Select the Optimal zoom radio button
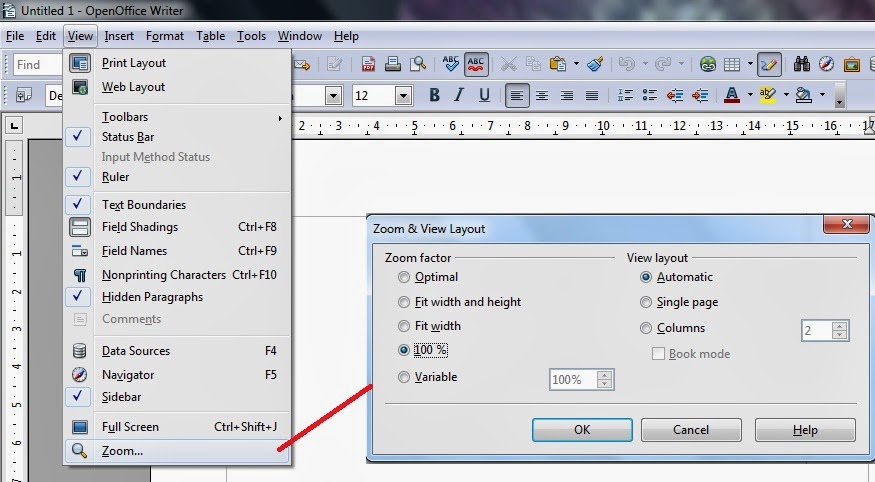Image resolution: width=875 pixels, height=482 pixels. [x=403, y=277]
